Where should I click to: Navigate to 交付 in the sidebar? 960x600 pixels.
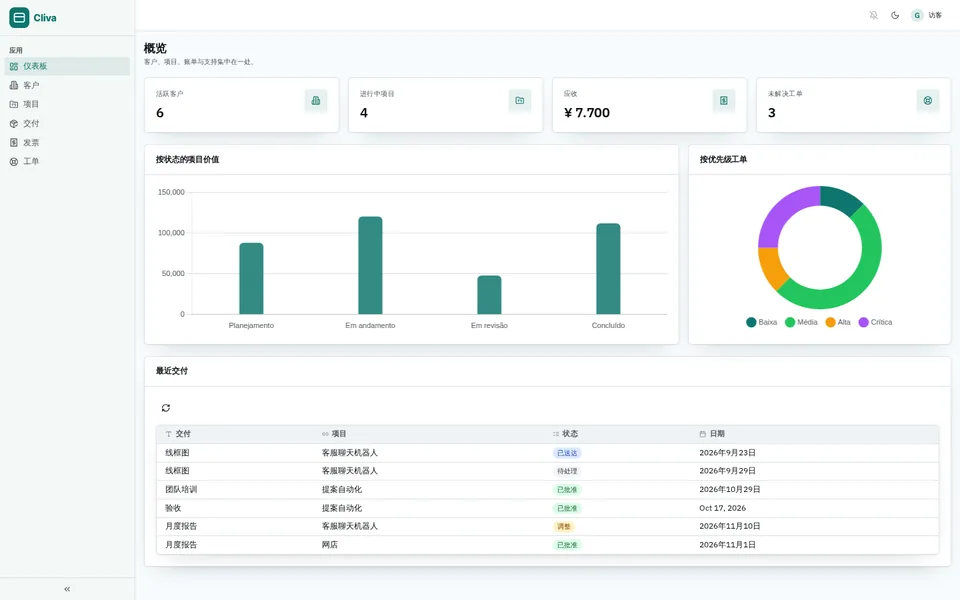tap(67, 124)
